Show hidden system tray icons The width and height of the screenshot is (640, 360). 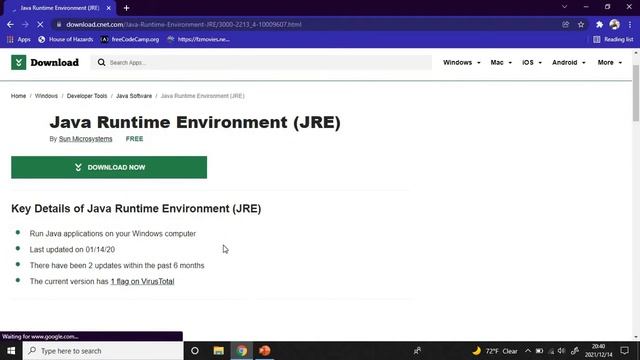click(x=528, y=351)
